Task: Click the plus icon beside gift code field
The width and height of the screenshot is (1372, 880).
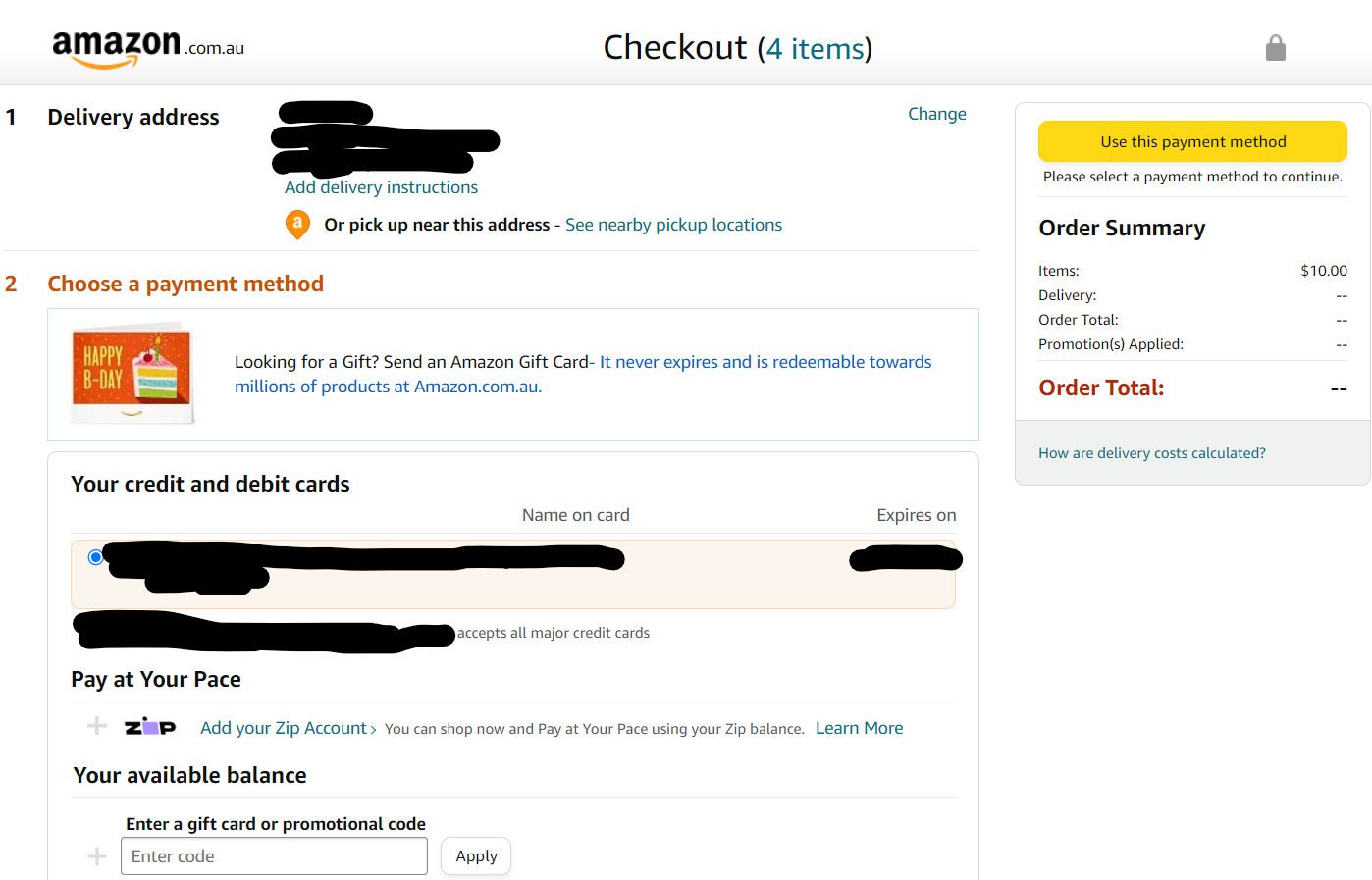Action: [x=97, y=856]
